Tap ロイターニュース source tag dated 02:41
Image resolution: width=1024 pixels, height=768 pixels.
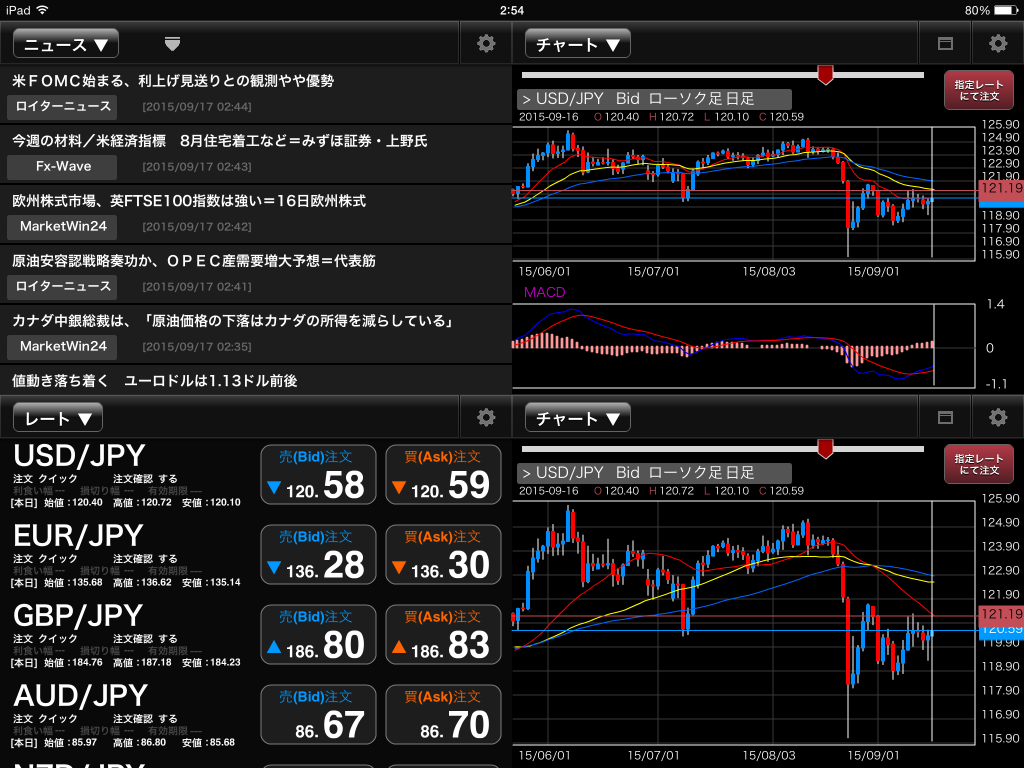pyautogui.click(x=62, y=287)
